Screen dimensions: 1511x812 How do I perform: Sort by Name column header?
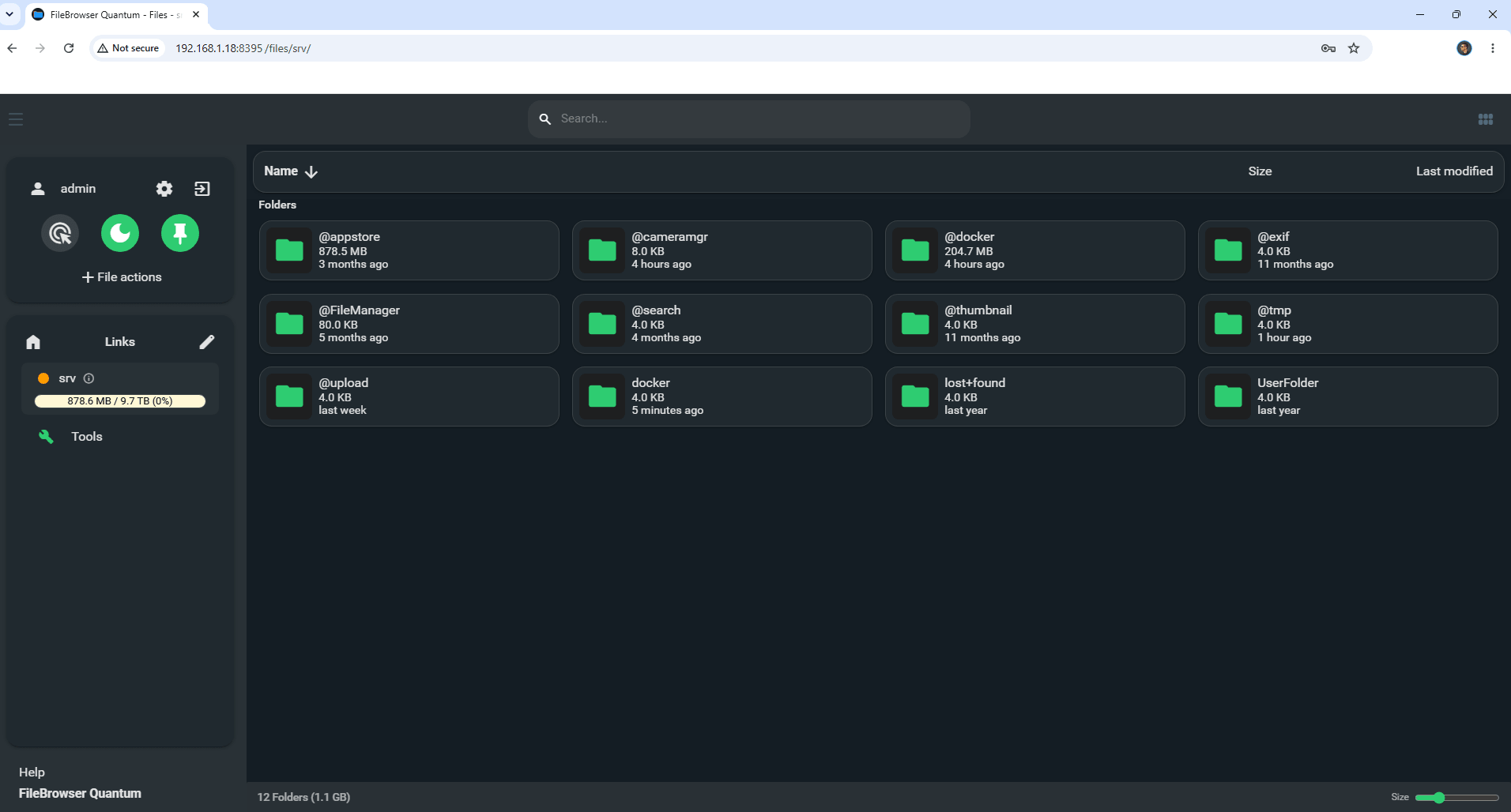290,171
